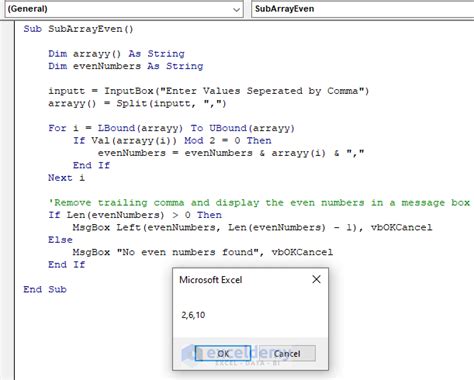This screenshot has width=474, height=380.
Task: Click the End Sub statement
Action: 45,289
